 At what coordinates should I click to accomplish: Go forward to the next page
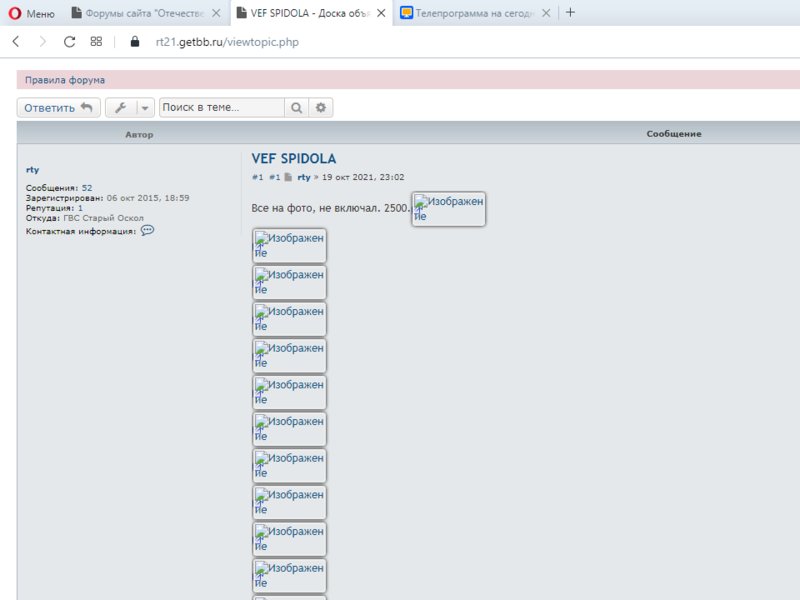click(x=42, y=42)
